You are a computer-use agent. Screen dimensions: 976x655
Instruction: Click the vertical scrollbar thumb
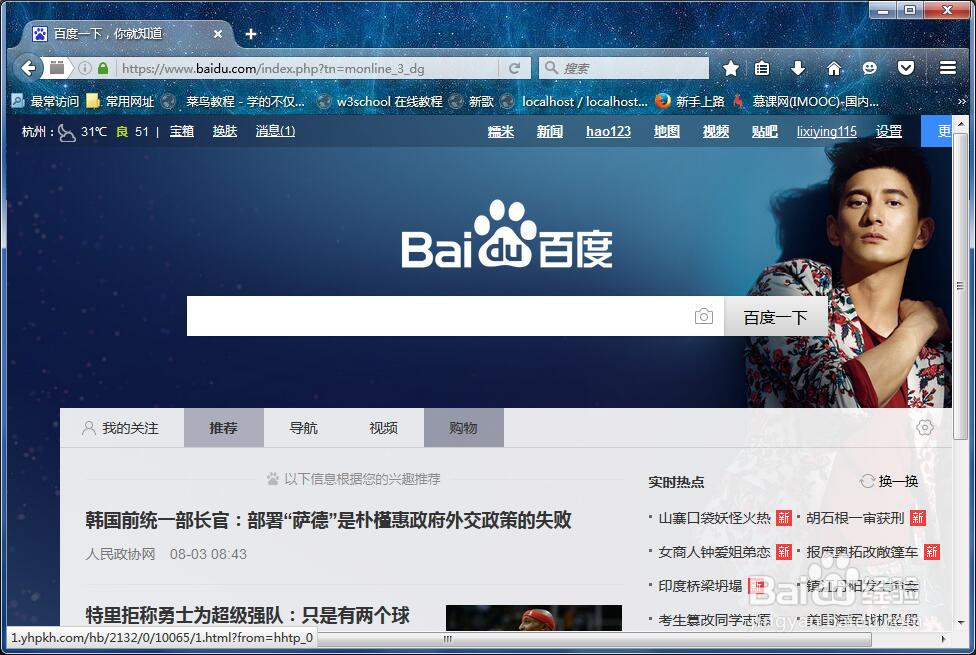click(960, 285)
